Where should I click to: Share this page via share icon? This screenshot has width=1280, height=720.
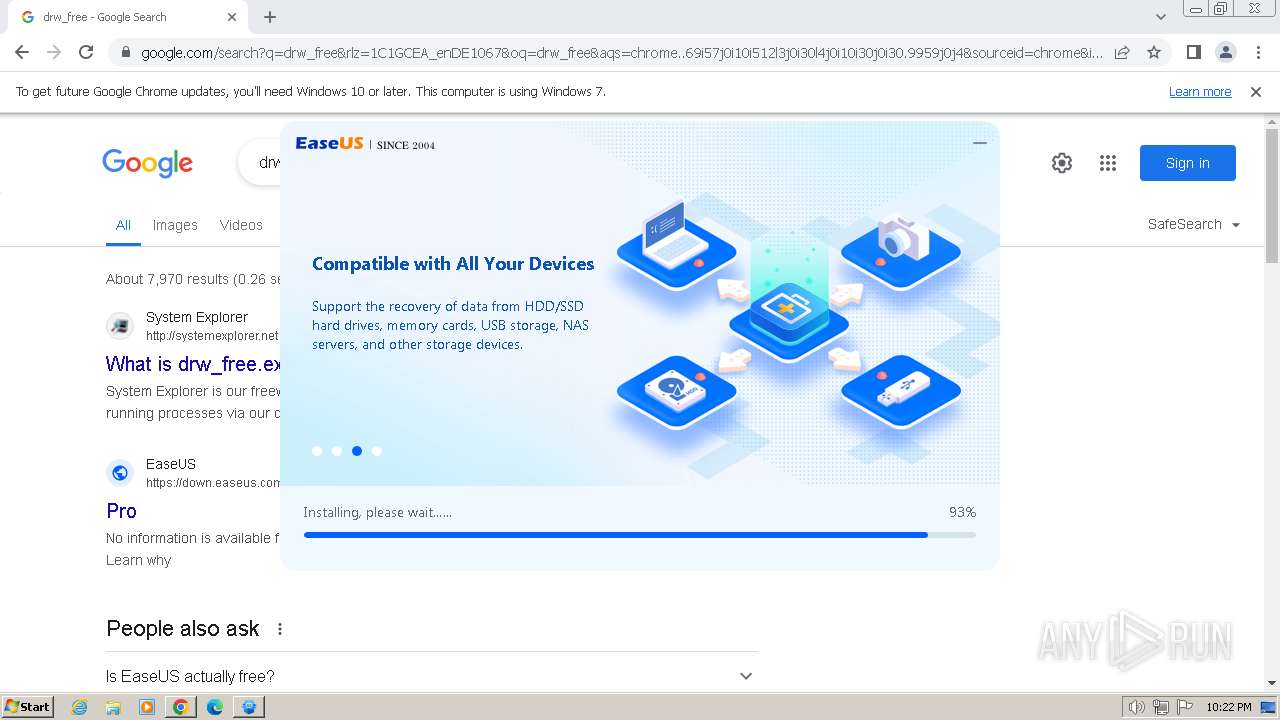pyautogui.click(x=1122, y=52)
